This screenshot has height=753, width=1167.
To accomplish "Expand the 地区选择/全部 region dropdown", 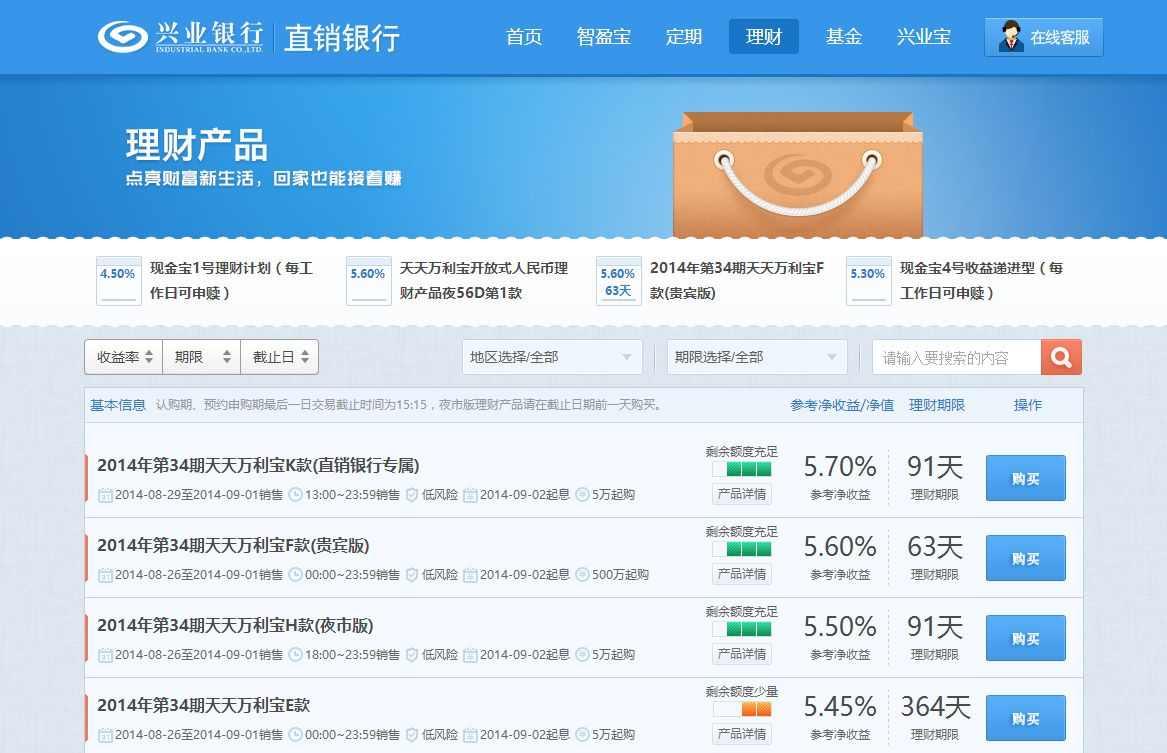I will click(x=551, y=357).
